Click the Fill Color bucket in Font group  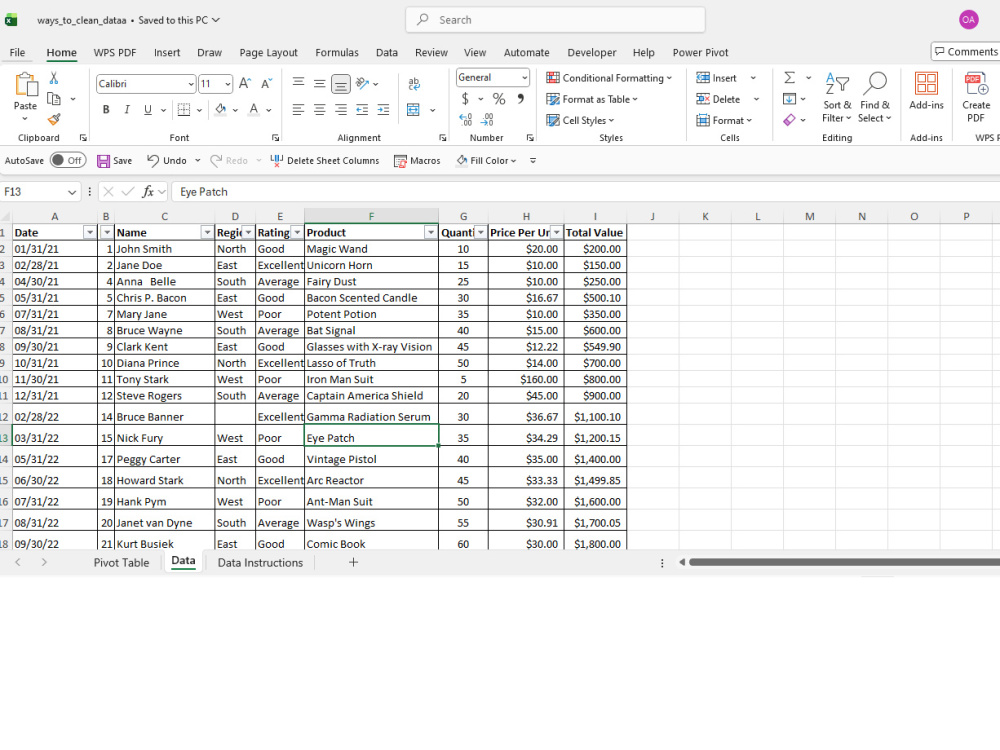click(221, 110)
